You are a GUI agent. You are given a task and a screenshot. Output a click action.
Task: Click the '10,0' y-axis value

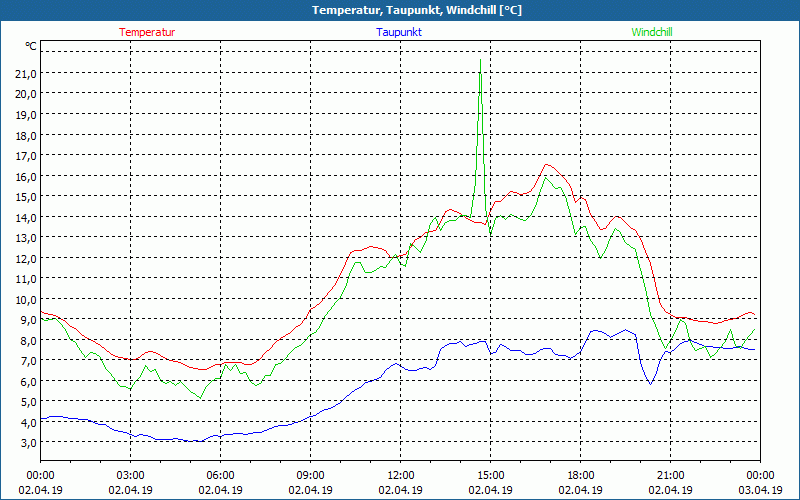pos(26,299)
